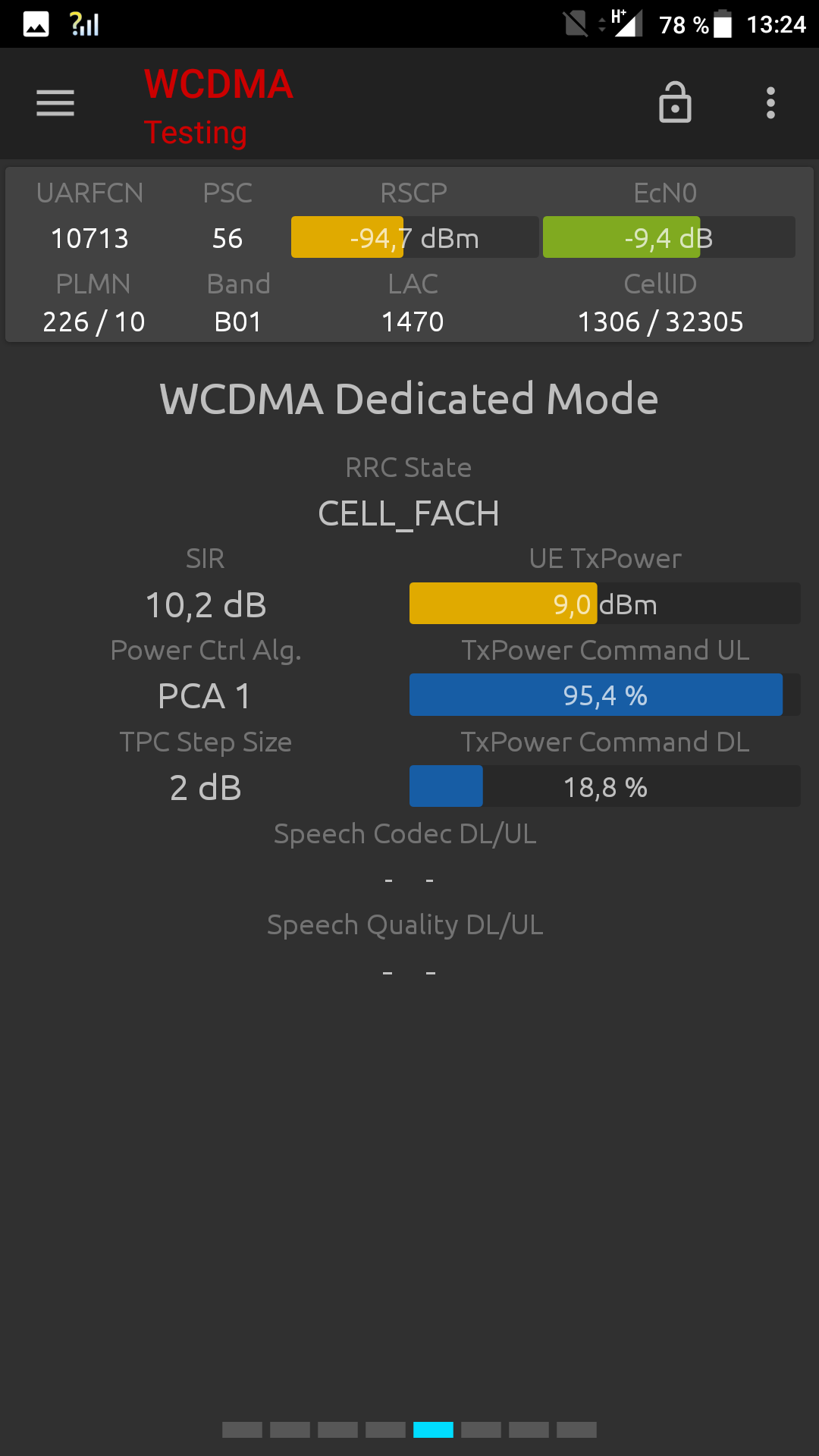
Task: Tap the TxPower Command UL 95,4 % bar
Action: pyautogui.click(x=605, y=695)
